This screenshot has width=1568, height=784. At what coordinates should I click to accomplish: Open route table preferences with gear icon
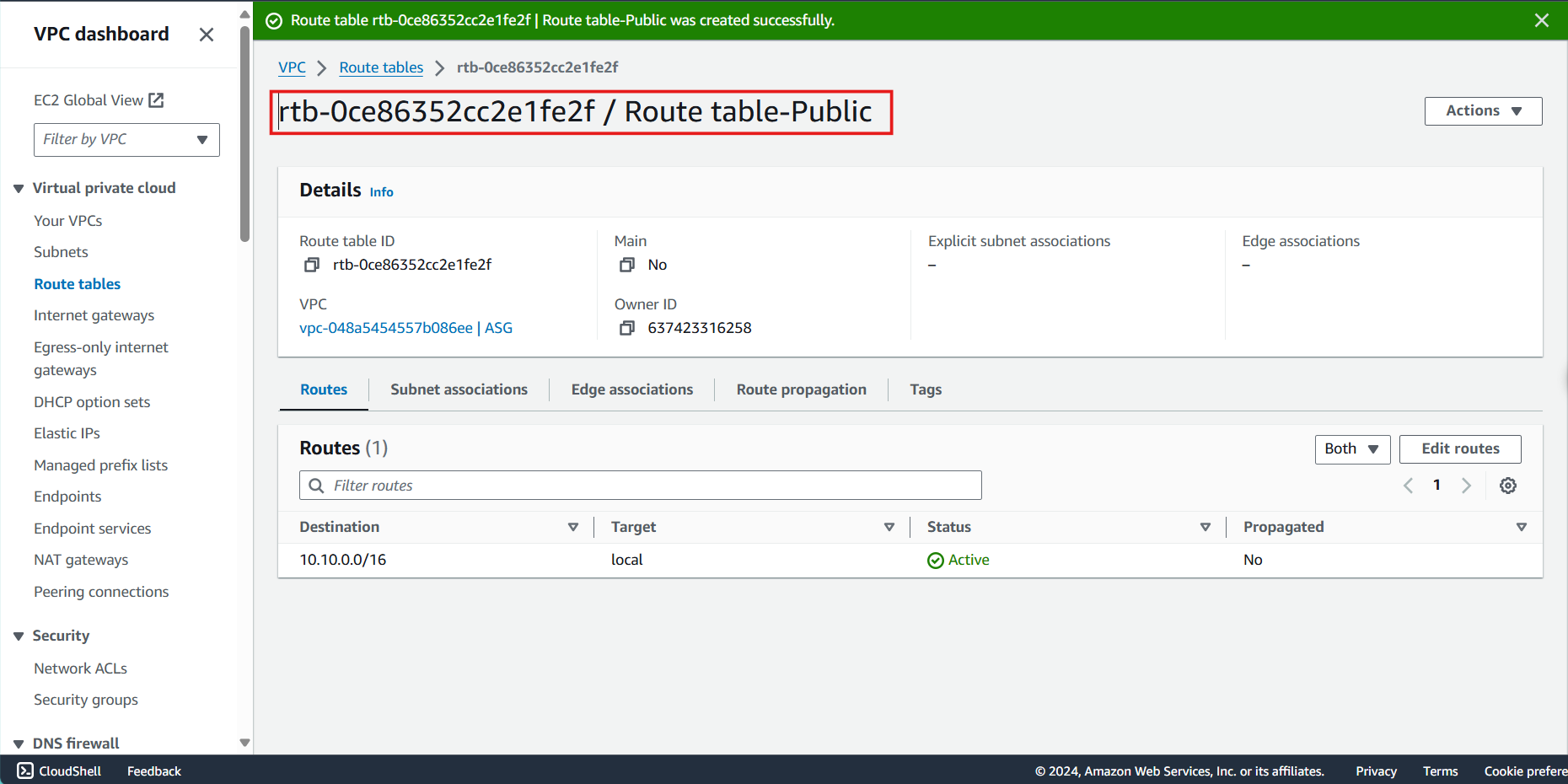[x=1508, y=485]
